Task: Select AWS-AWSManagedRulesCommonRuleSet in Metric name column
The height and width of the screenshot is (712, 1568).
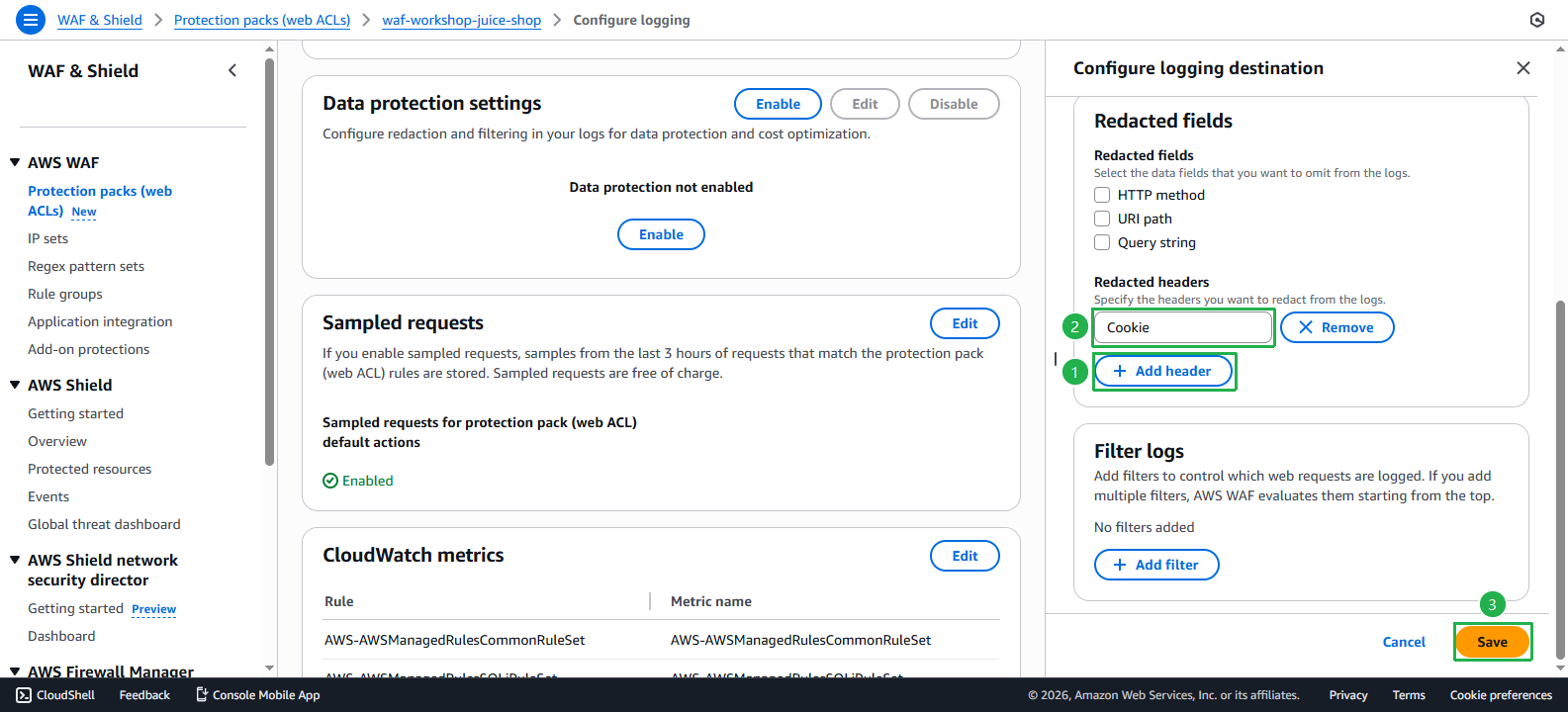Action: [x=801, y=640]
